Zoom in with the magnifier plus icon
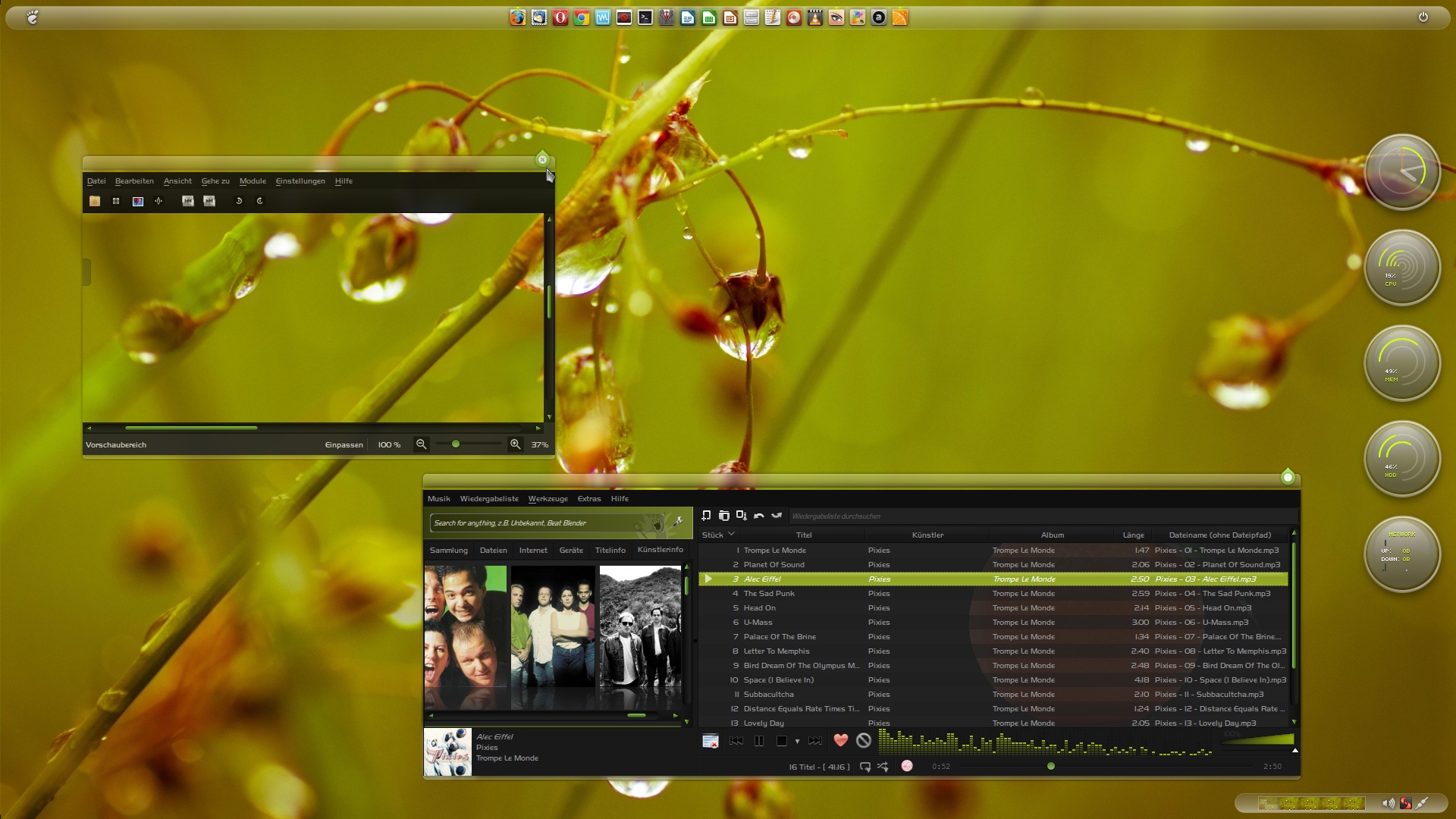Image resolution: width=1456 pixels, height=819 pixels. [x=516, y=444]
